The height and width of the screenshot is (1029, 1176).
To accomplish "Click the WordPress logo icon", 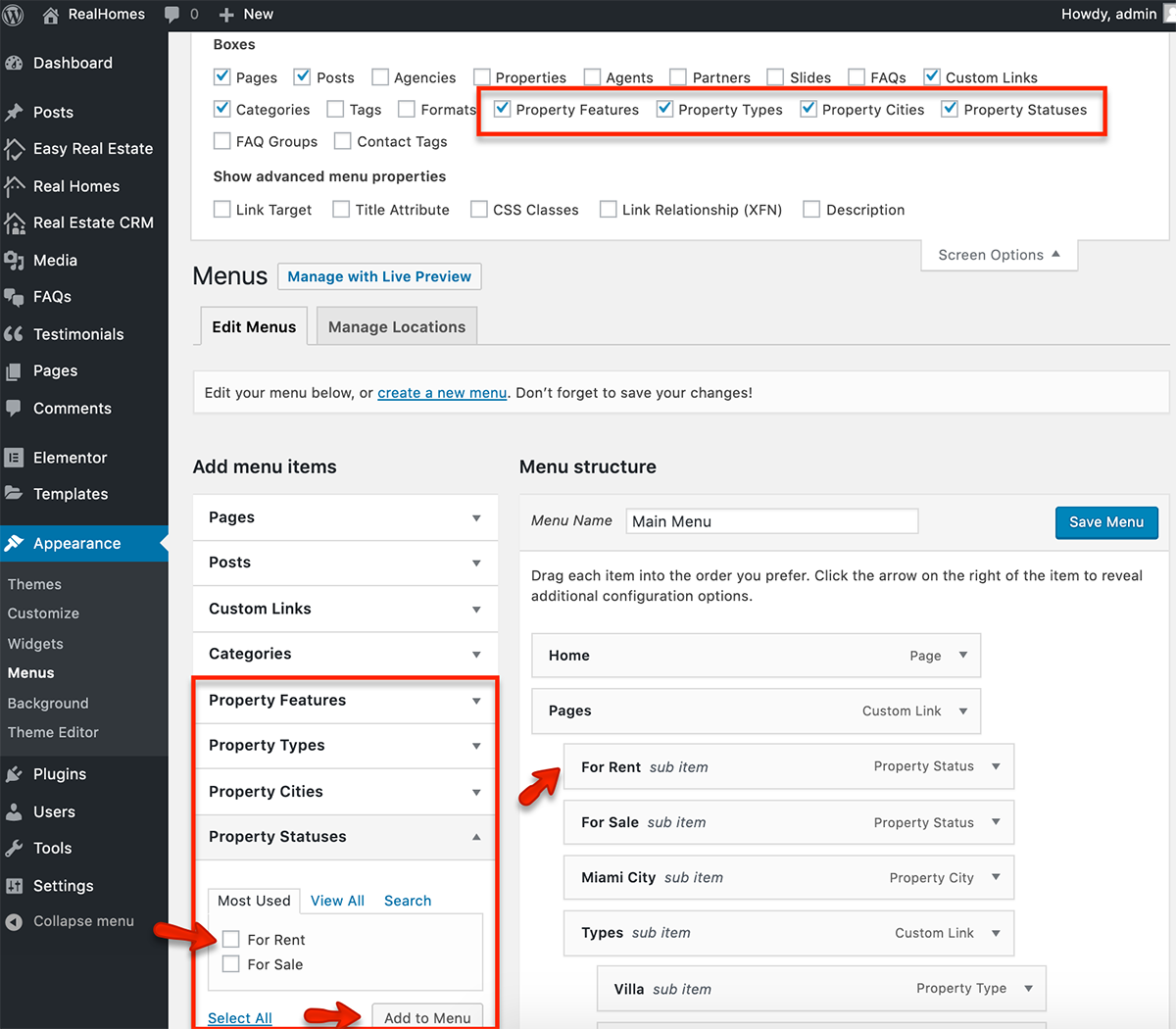I will 14,14.
